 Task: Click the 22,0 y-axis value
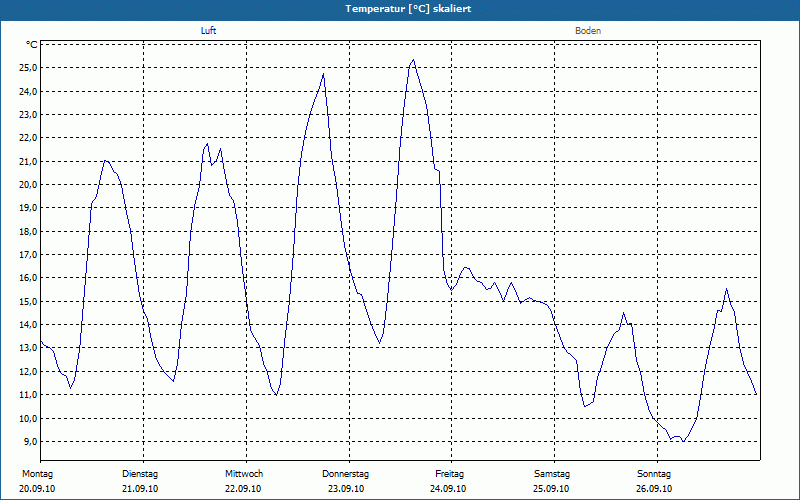pos(28,138)
